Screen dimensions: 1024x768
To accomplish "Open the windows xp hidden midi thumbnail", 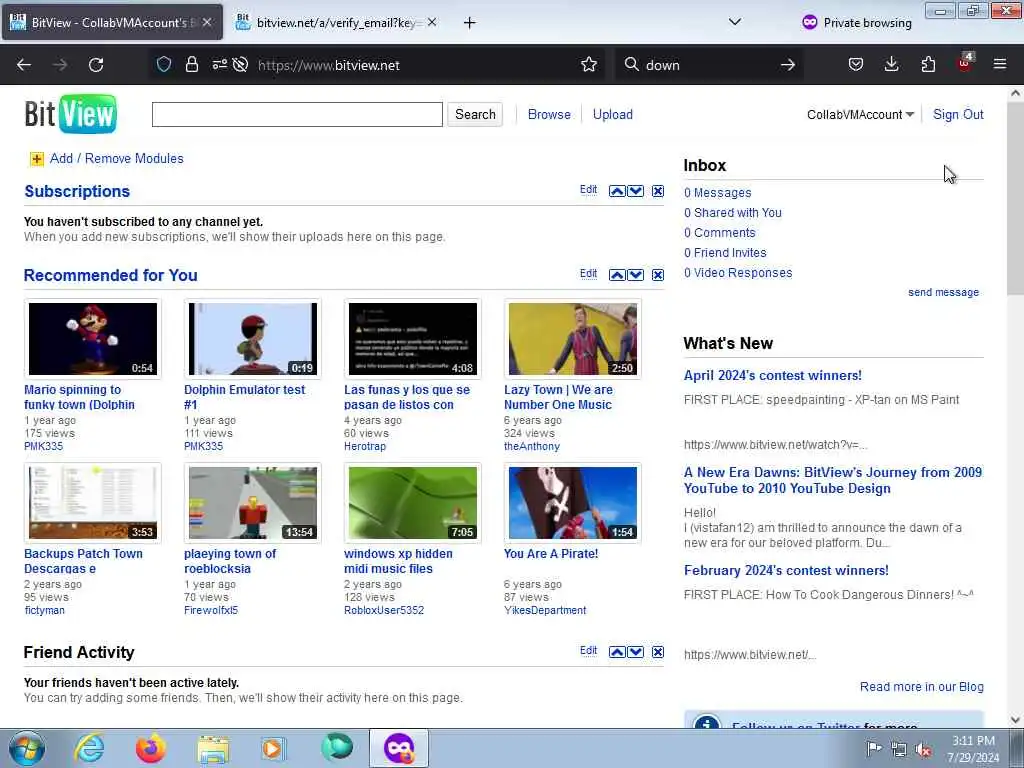I will (x=413, y=503).
